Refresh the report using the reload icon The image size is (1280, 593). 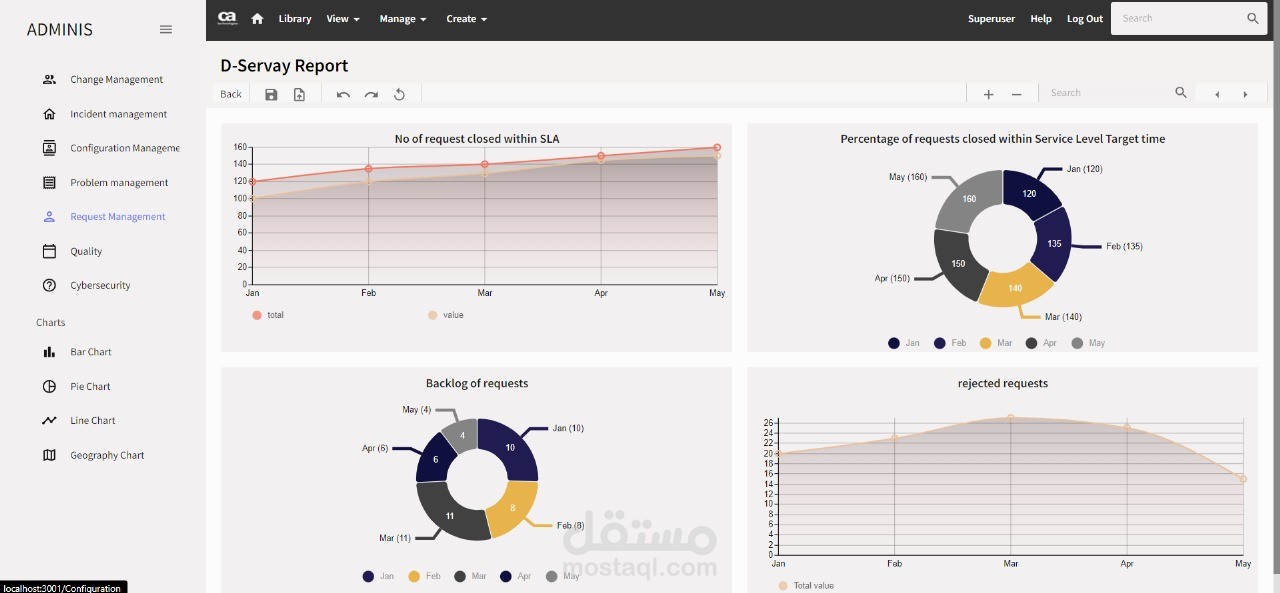(399, 93)
